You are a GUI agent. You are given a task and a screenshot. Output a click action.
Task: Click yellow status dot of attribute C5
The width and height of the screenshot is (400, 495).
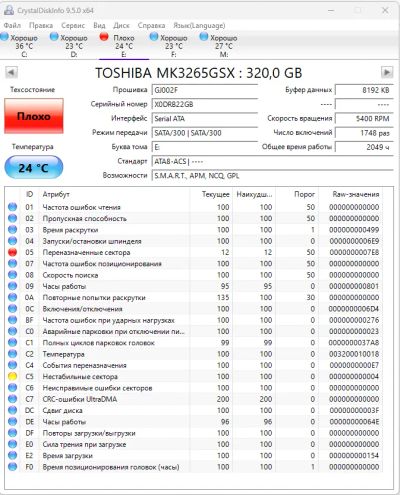[12, 376]
